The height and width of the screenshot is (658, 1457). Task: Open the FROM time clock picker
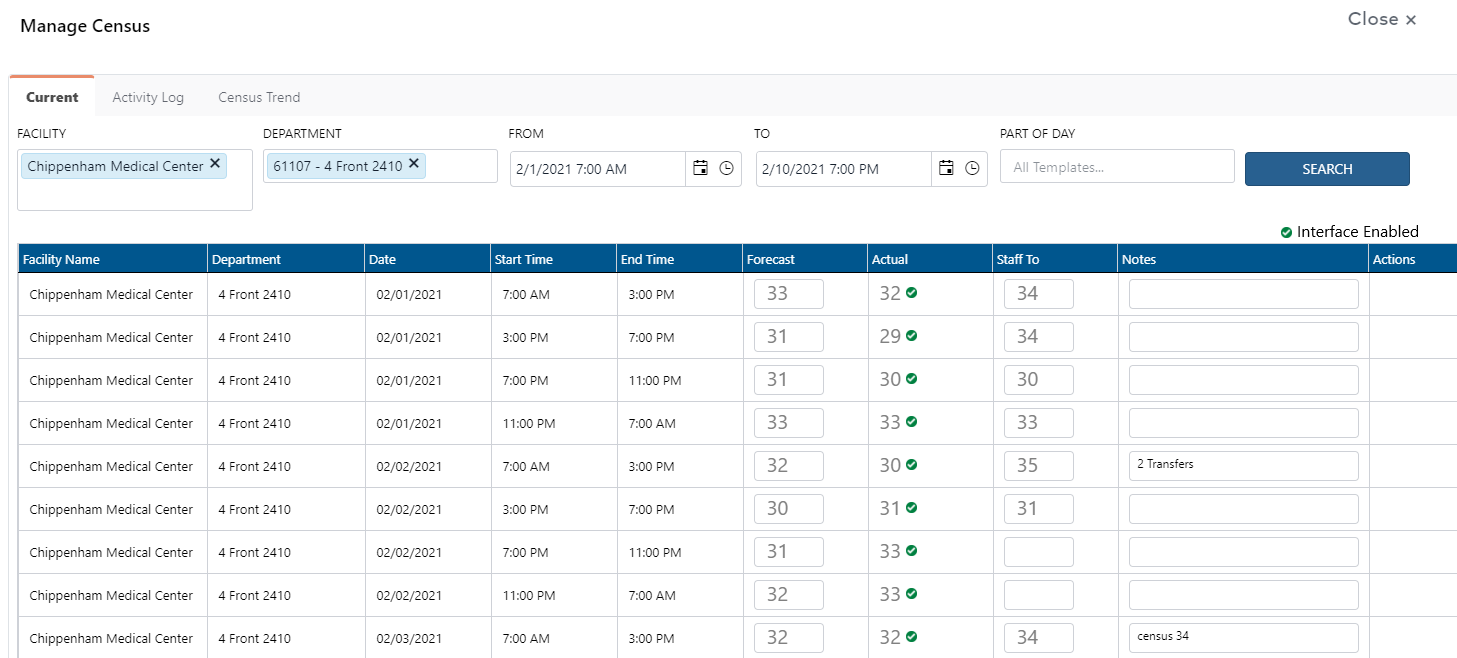point(726,168)
